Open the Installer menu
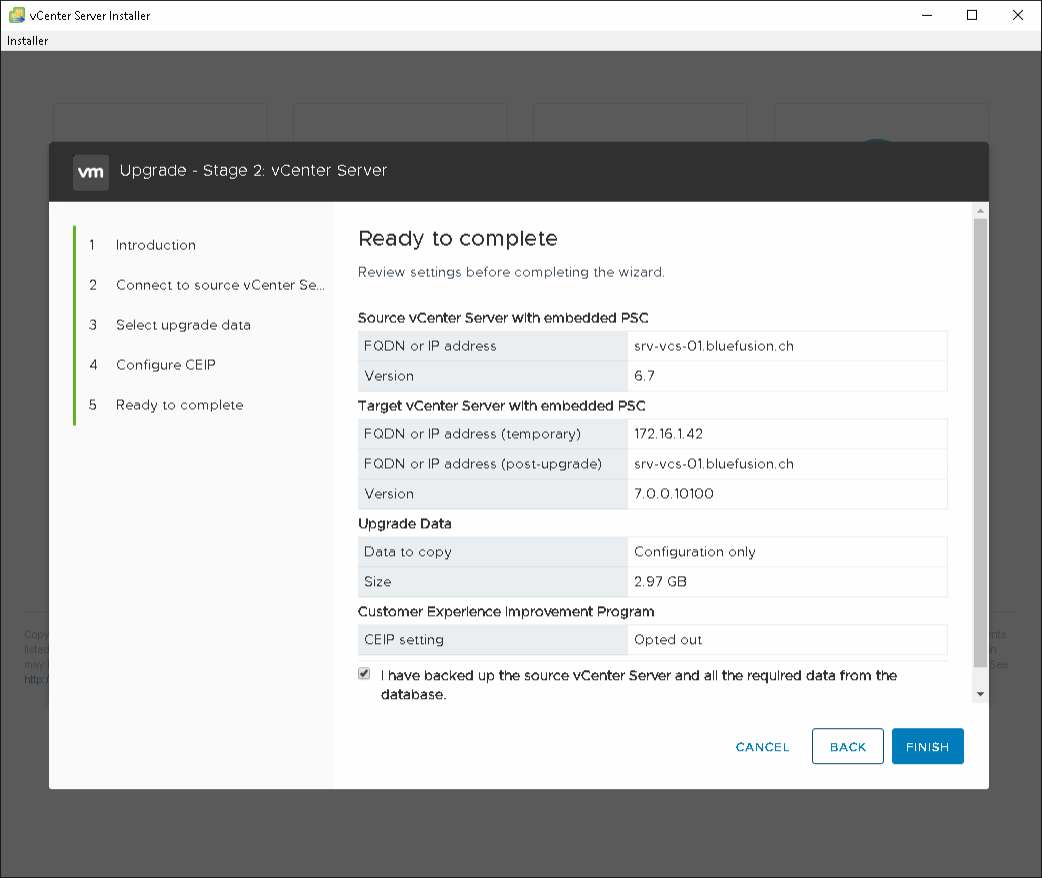Image resolution: width=1042 pixels, height=878 pixels. (x=28, y=41)
